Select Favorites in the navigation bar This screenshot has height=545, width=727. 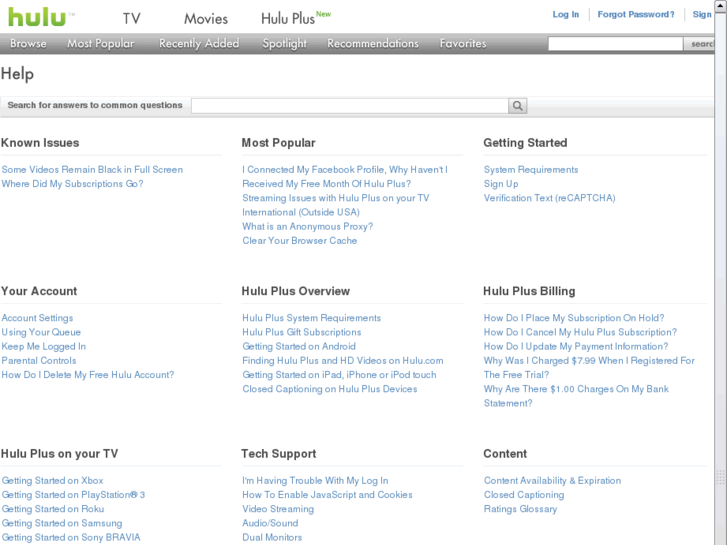463,44
